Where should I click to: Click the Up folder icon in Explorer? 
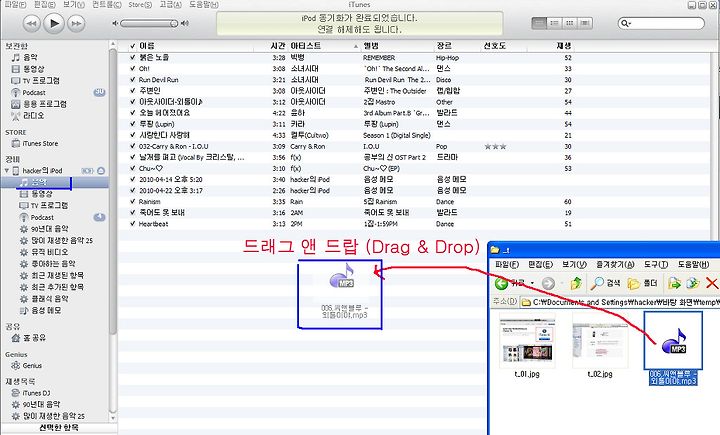pyautogui.click(x=575, y=283)
